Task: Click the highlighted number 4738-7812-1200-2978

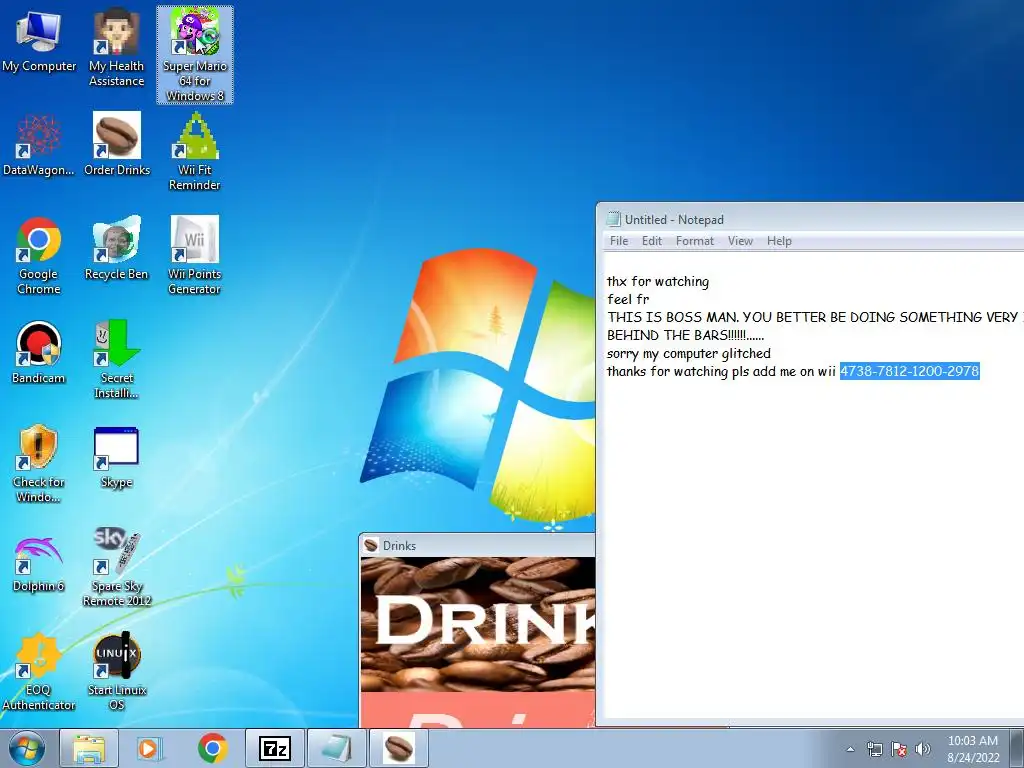Action: 910,371
